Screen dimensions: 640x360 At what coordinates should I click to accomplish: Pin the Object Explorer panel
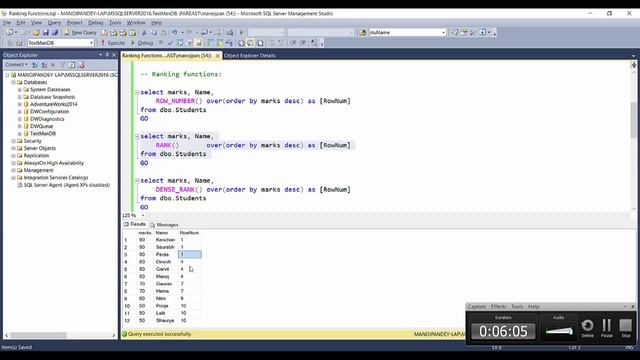point(107,55)
